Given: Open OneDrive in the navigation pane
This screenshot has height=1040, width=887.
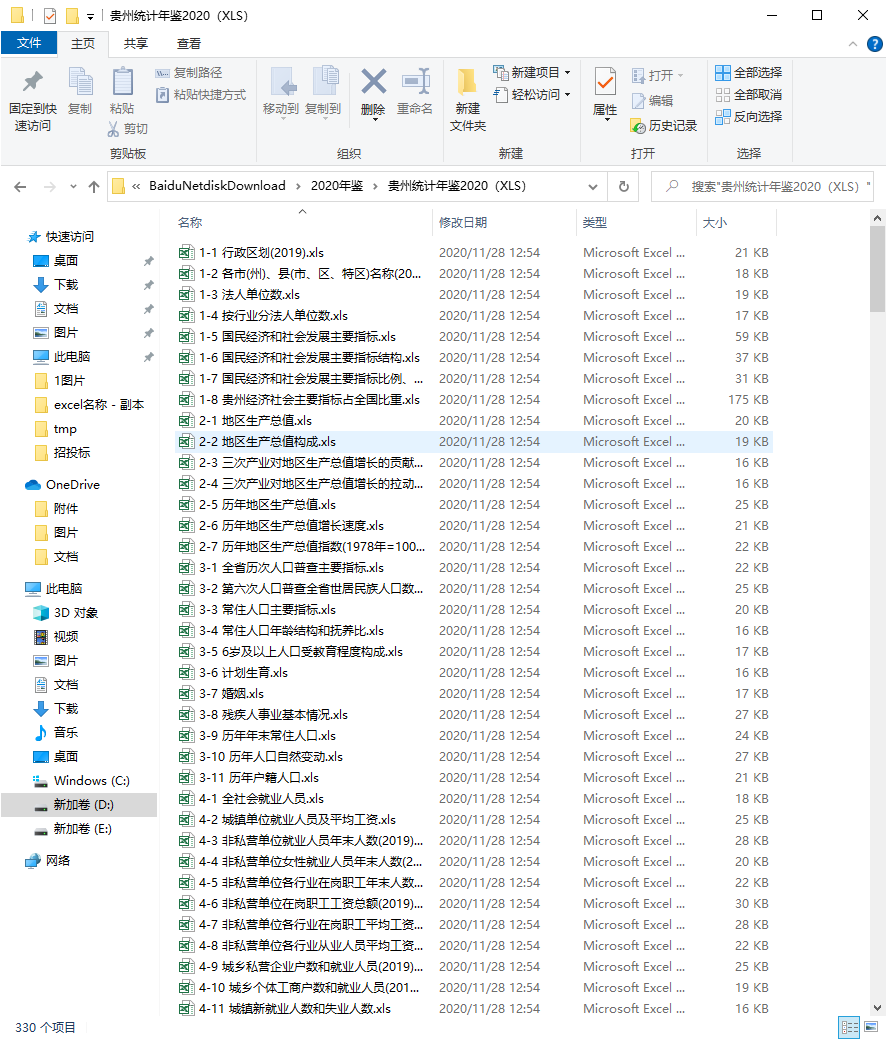Looking at the screenshot, I should coord(62,485).
